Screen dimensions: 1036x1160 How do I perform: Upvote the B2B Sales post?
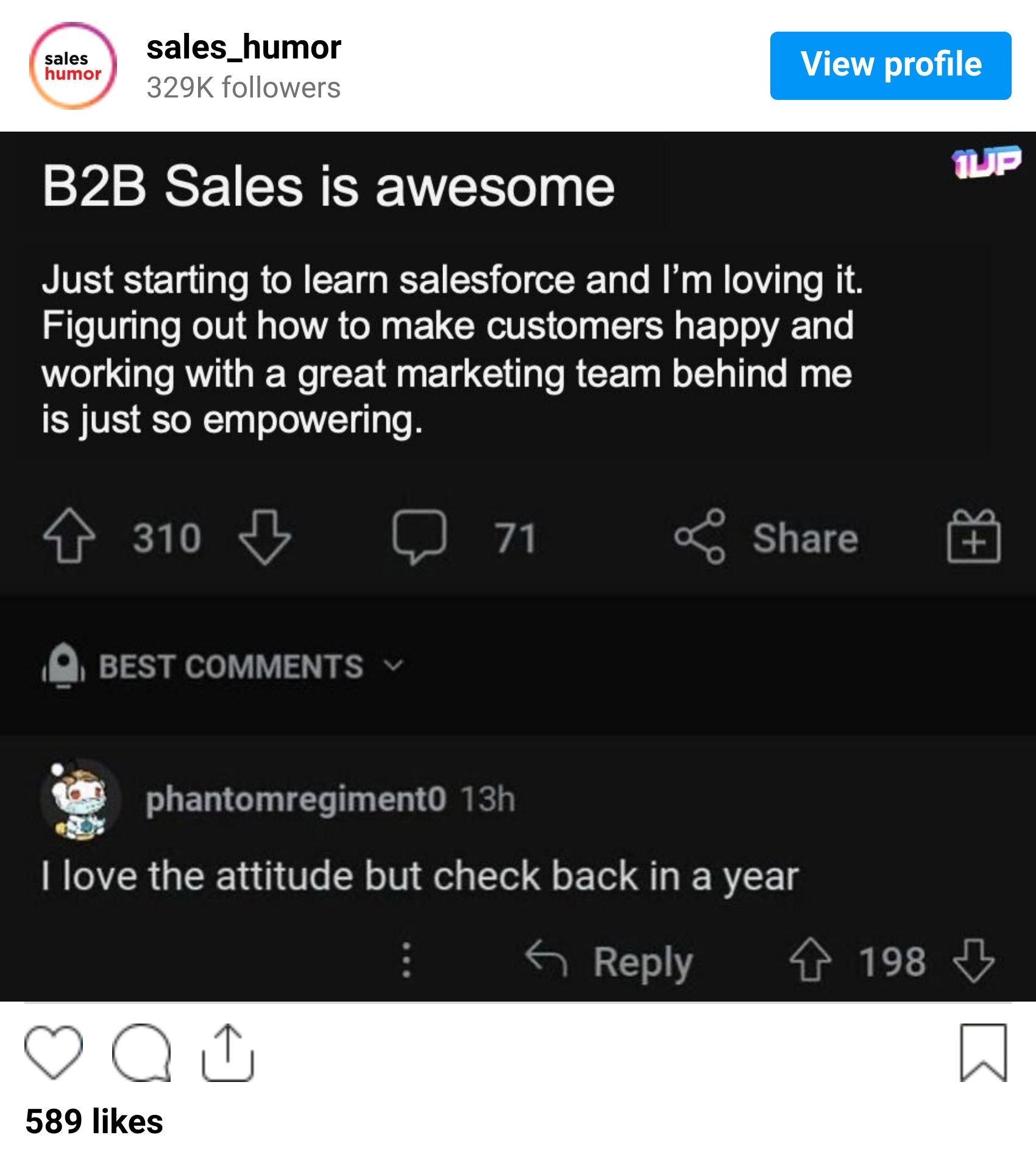69,536
